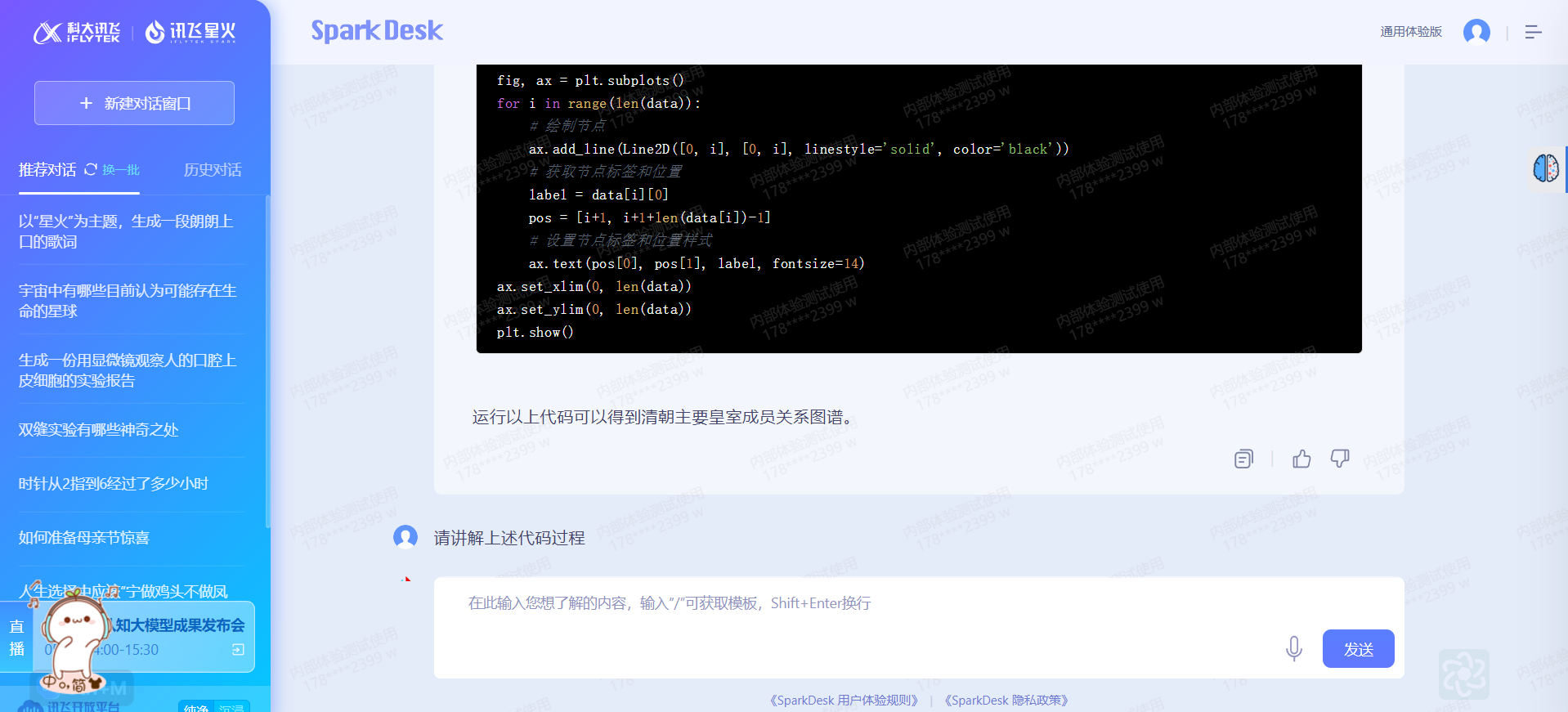Click the refresh icon beside 换一批
Screen dimensions: 1568x712
pos(91,169)
